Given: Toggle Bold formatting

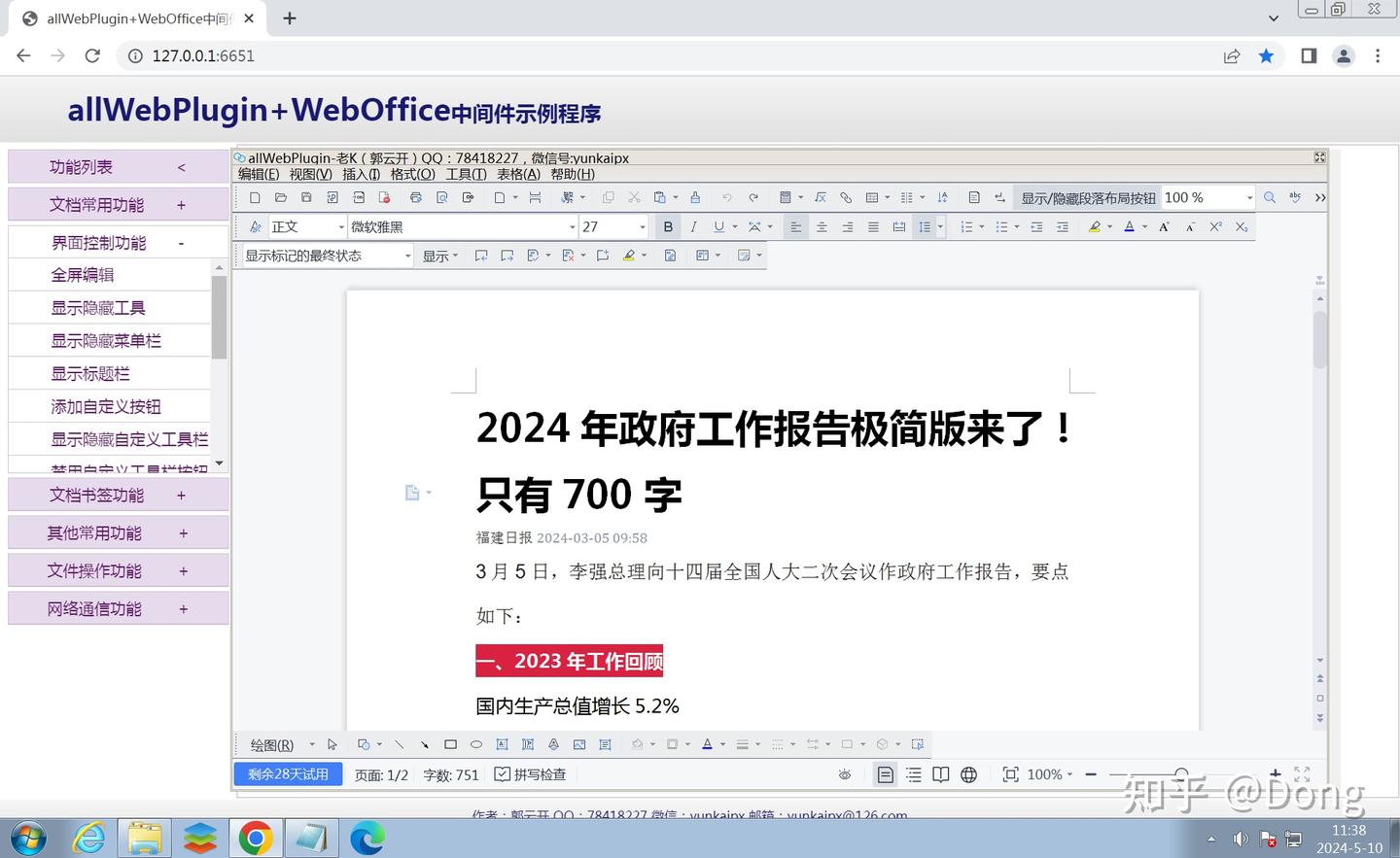Looking at the screenshot, I should pos(668,226).
